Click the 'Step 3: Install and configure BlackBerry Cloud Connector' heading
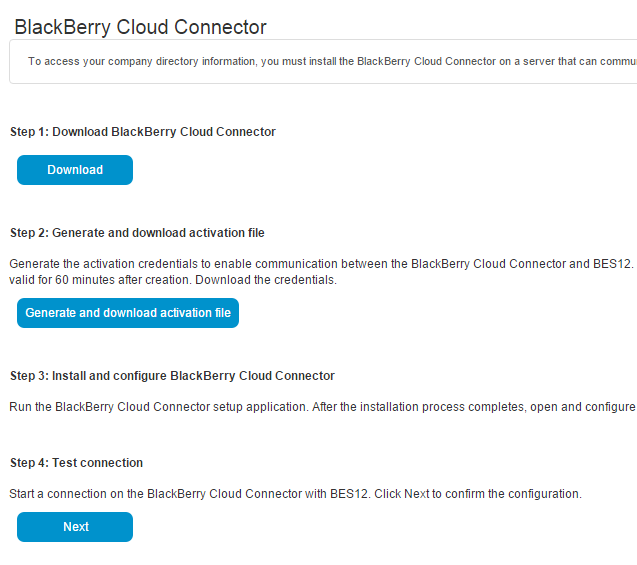The width and height of the screenshot is (637, 565). (x=172, y=376)
